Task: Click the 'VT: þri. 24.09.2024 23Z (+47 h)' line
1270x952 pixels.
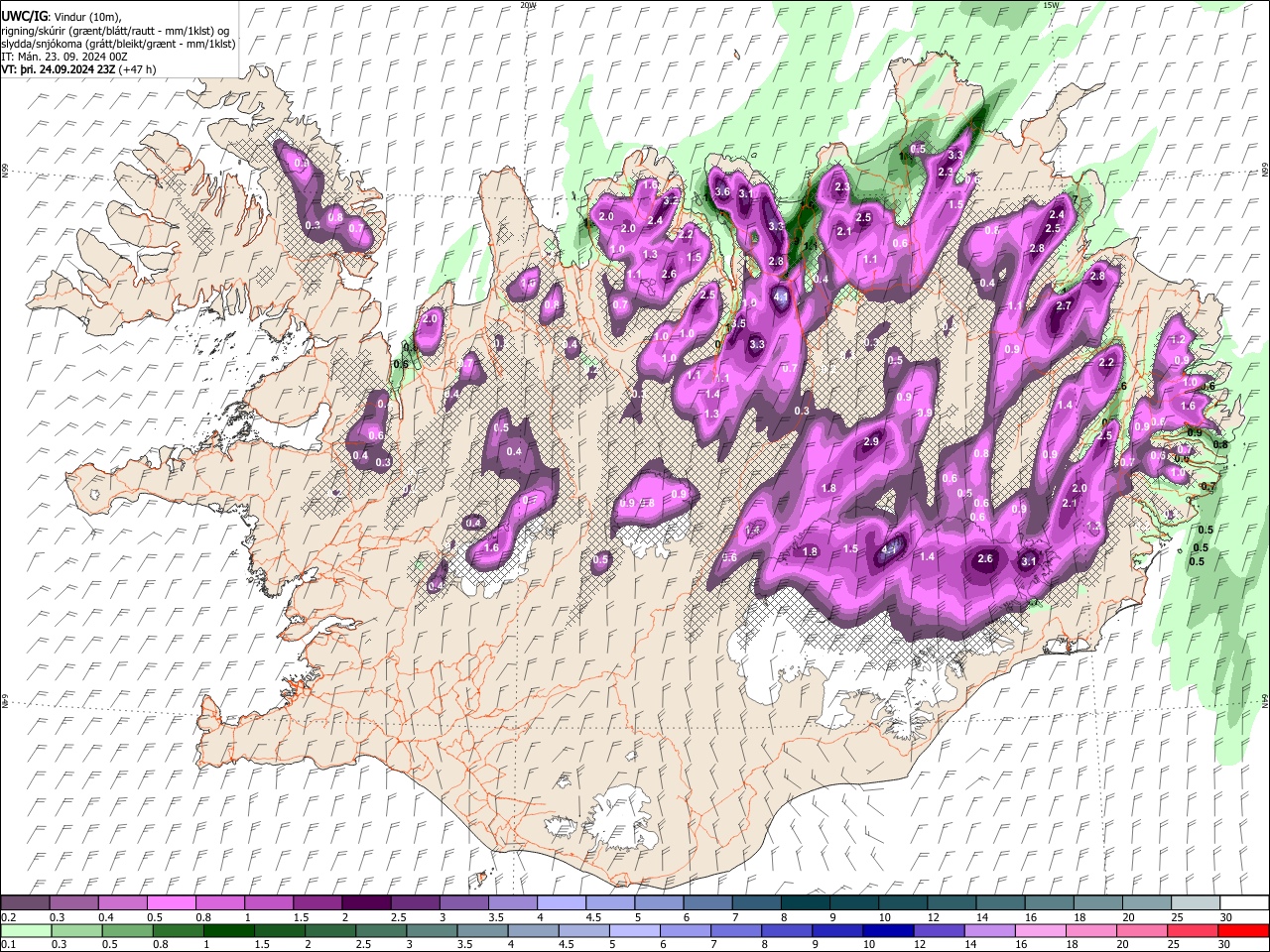Action: click(77, 70)
